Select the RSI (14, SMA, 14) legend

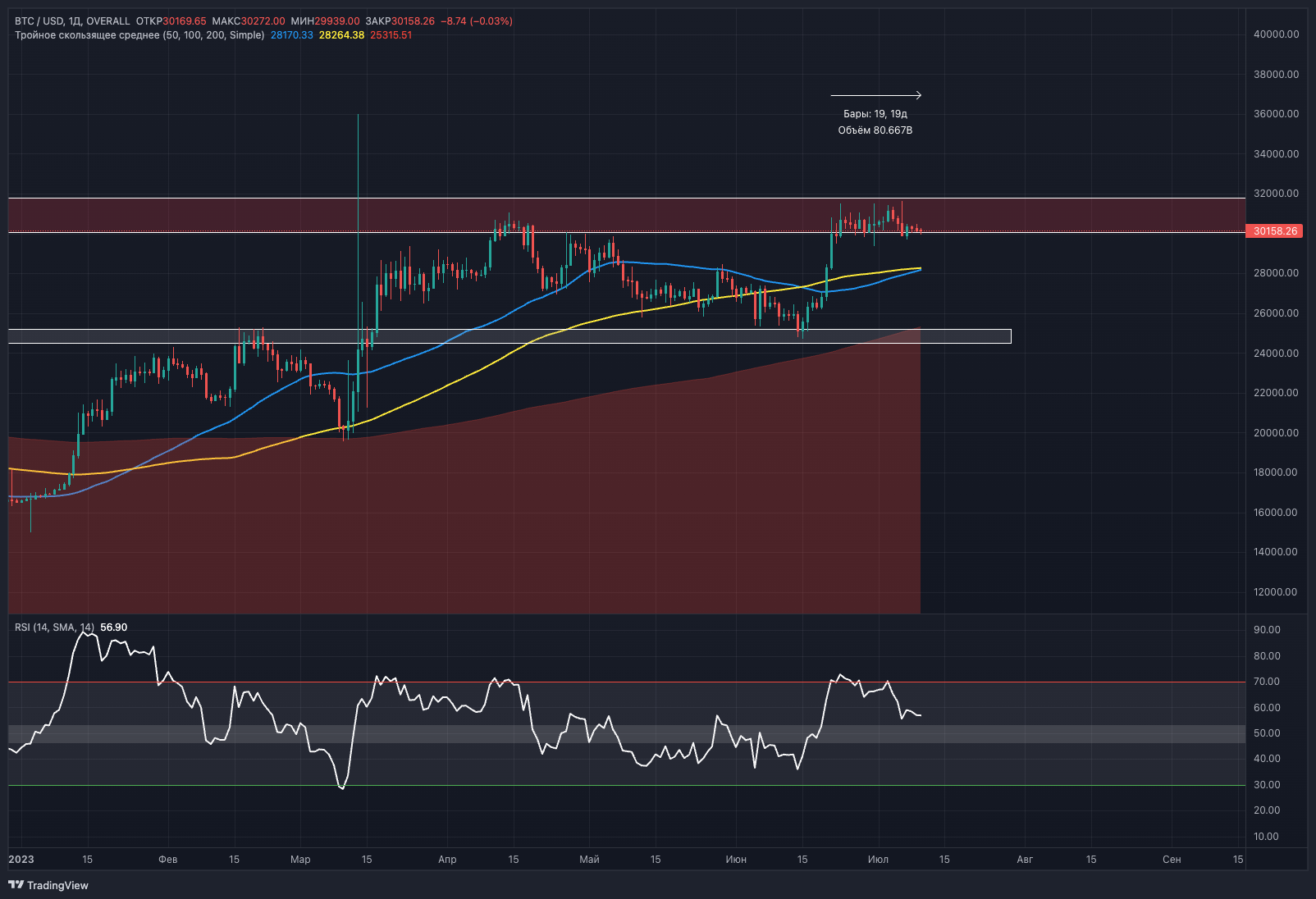coord(54,627)
